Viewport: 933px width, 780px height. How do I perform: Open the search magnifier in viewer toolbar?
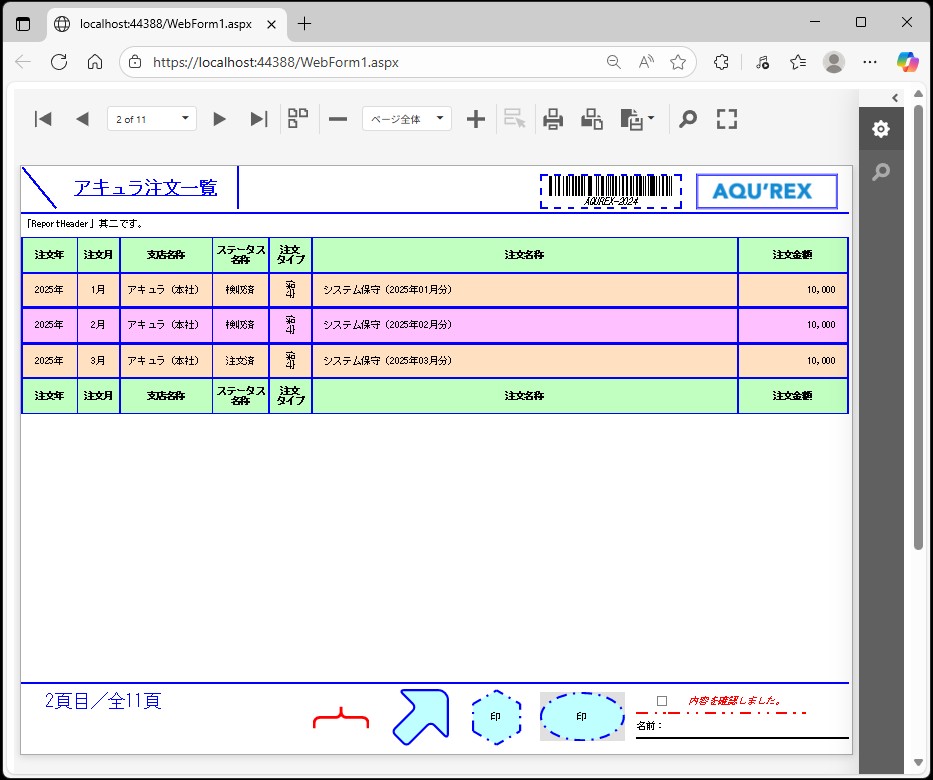pyautogui.click(x=688, y=120)
